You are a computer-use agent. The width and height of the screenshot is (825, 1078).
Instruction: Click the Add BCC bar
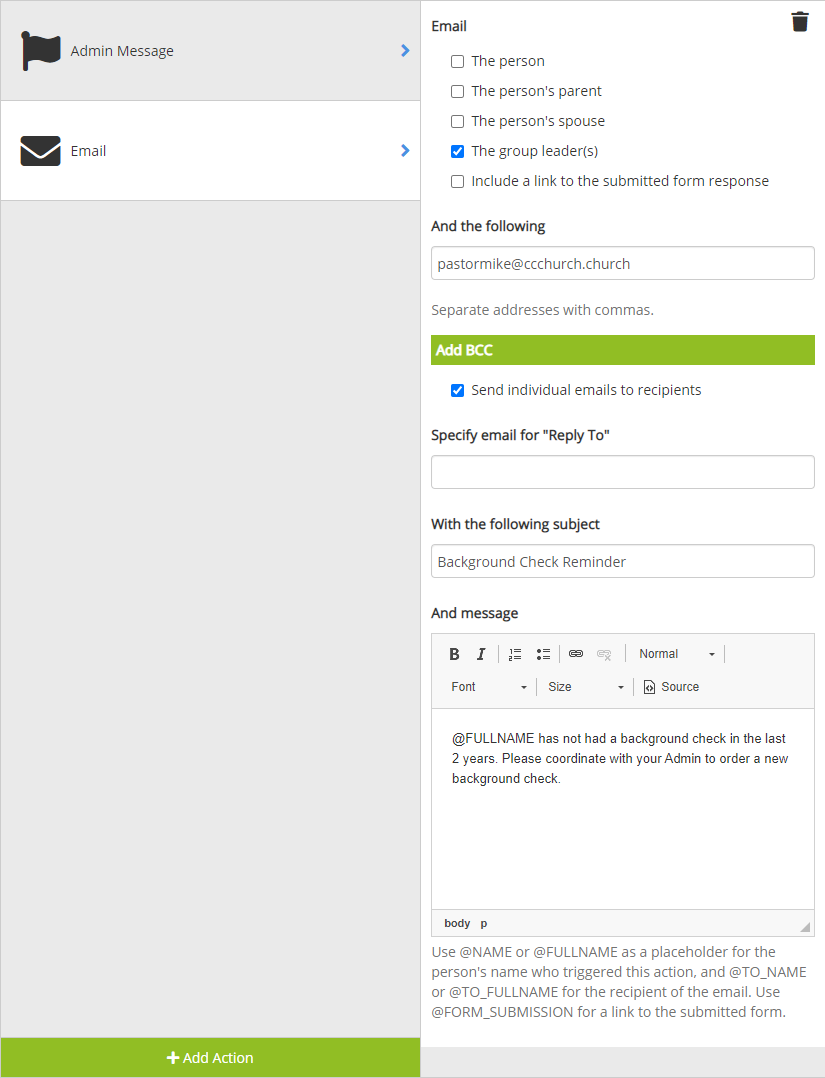point(622,350)
